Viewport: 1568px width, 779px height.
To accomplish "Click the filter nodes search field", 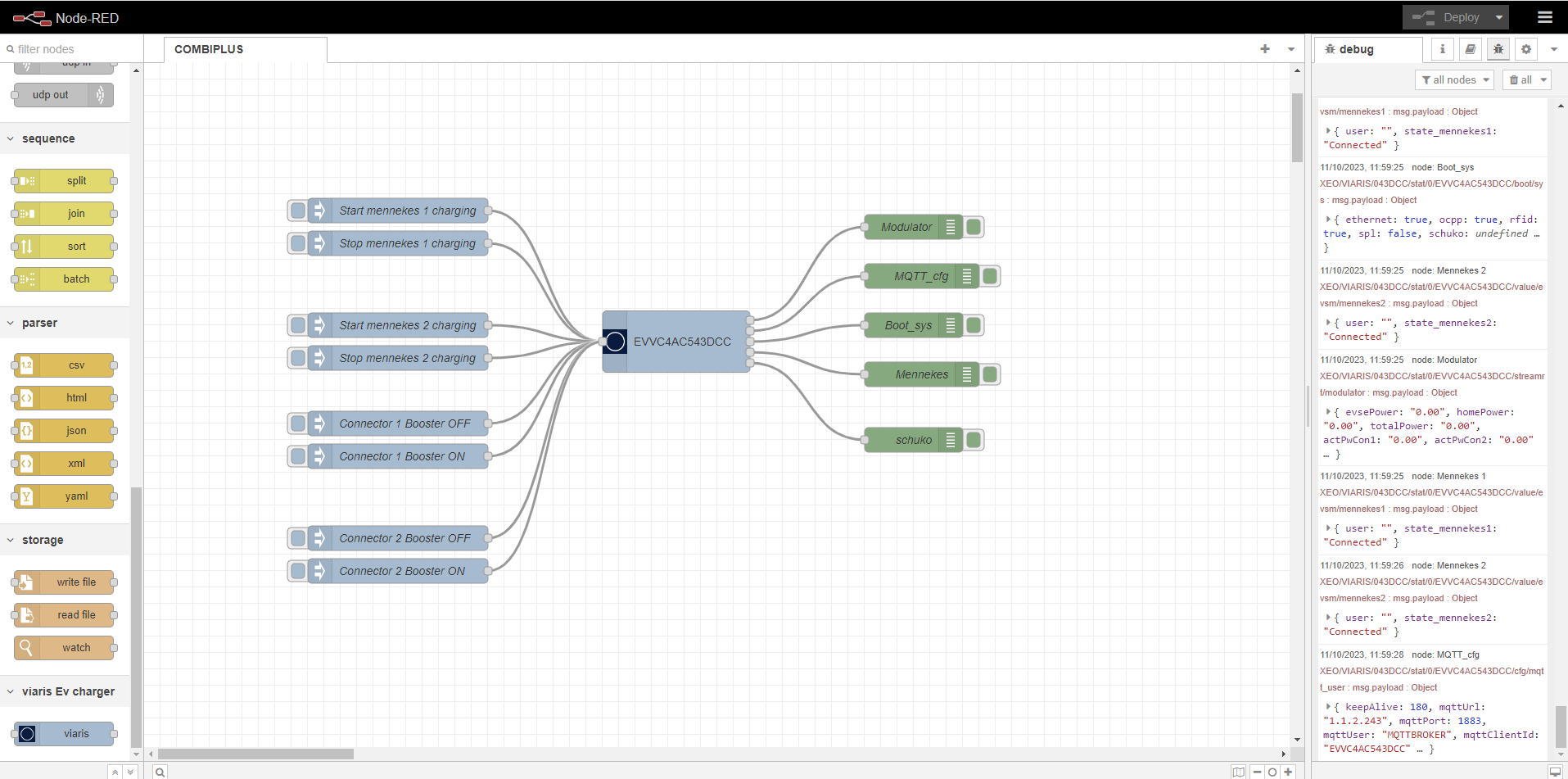I will pos(72,49).
